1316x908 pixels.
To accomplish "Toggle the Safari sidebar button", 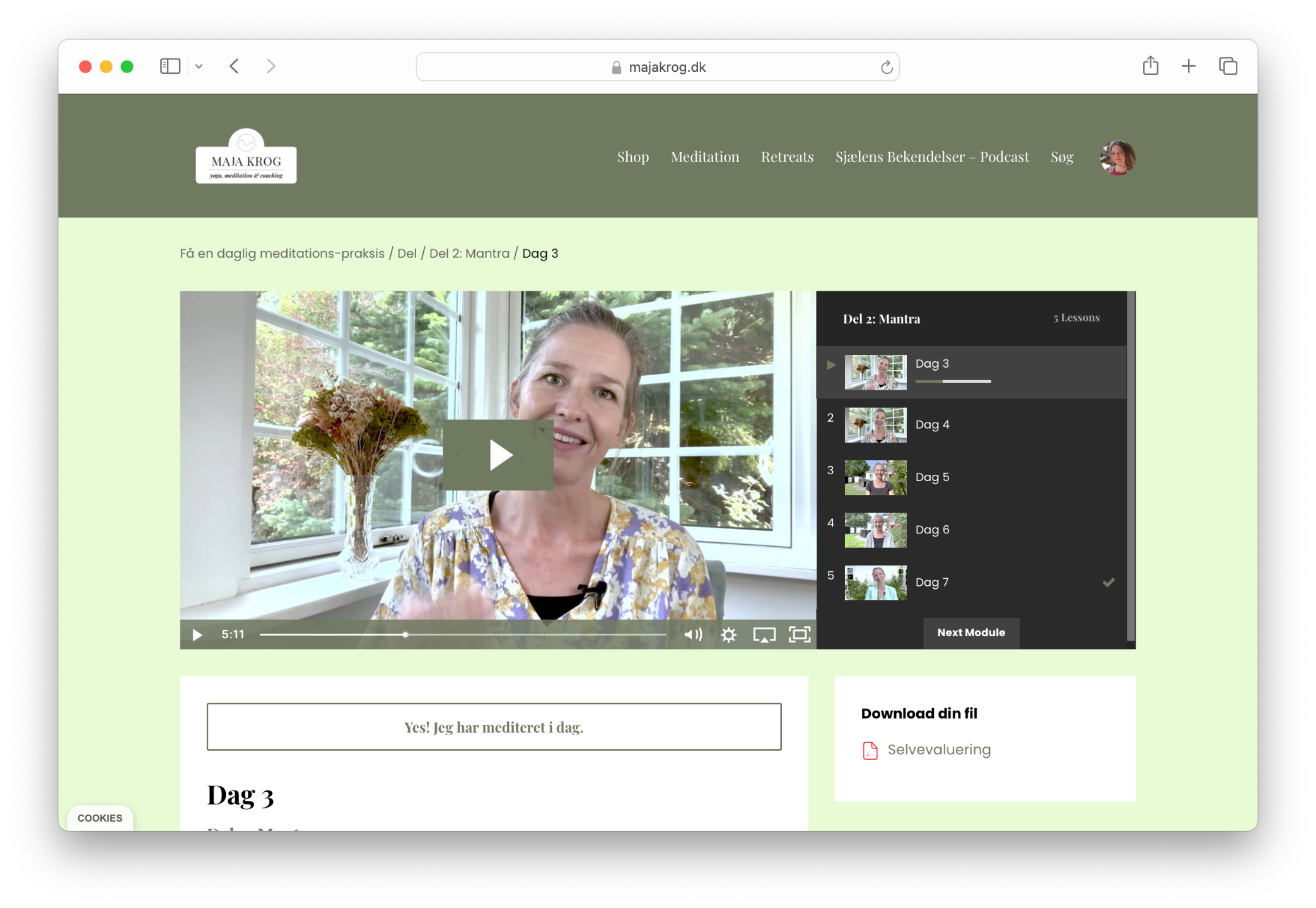I will click(170, 66).
